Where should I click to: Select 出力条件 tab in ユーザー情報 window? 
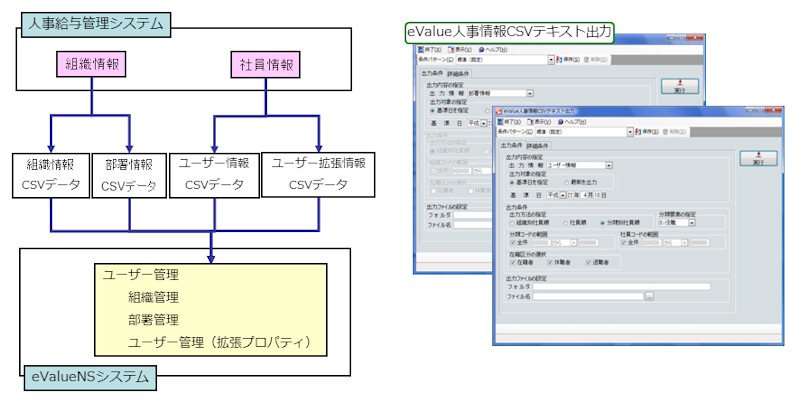coord(511,145)
